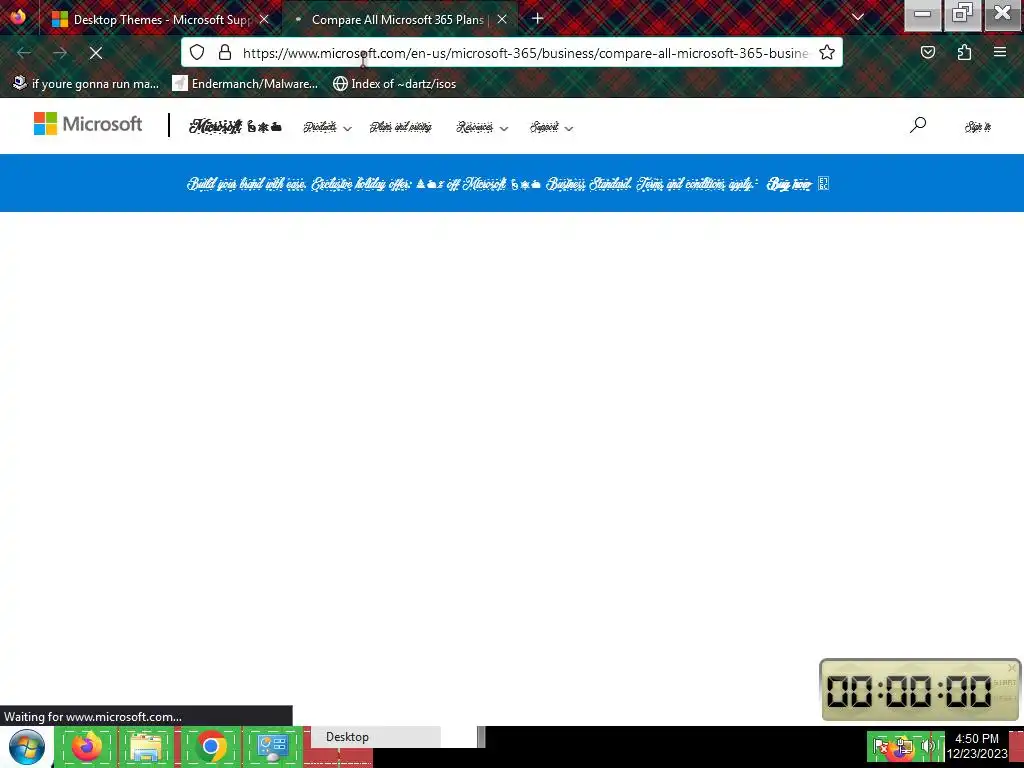Click the Sign in link

pyautogui.click(x=978, y=127)
